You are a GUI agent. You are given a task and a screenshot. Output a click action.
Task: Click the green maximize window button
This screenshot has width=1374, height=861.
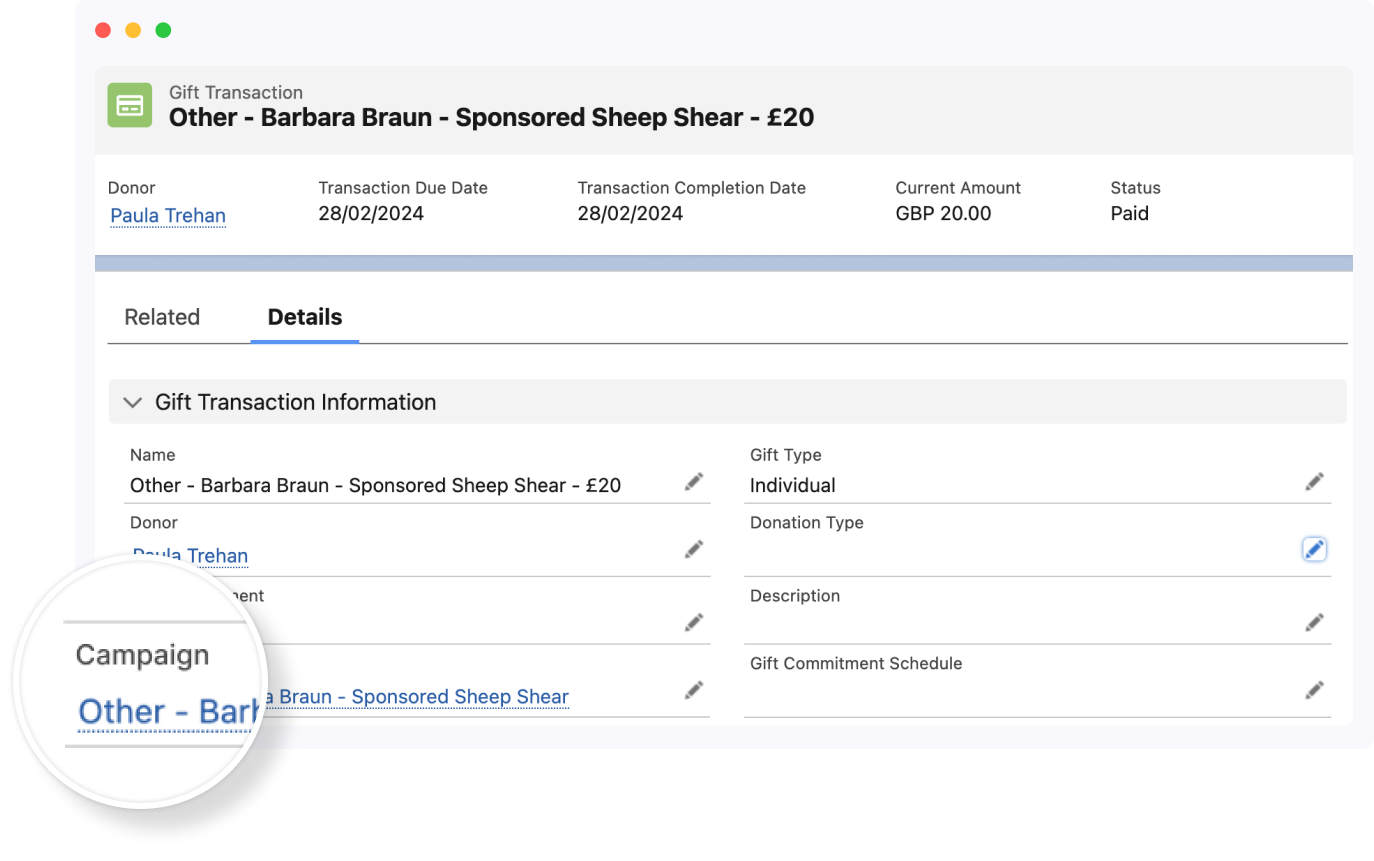(163, 30)
